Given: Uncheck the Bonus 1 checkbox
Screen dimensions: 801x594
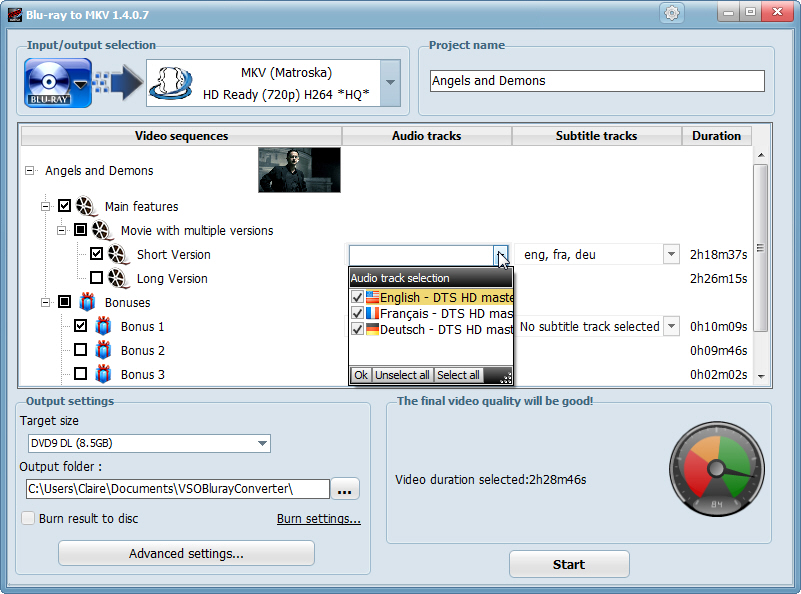Looking at the screenshot, I should click(x=80, y=325).
